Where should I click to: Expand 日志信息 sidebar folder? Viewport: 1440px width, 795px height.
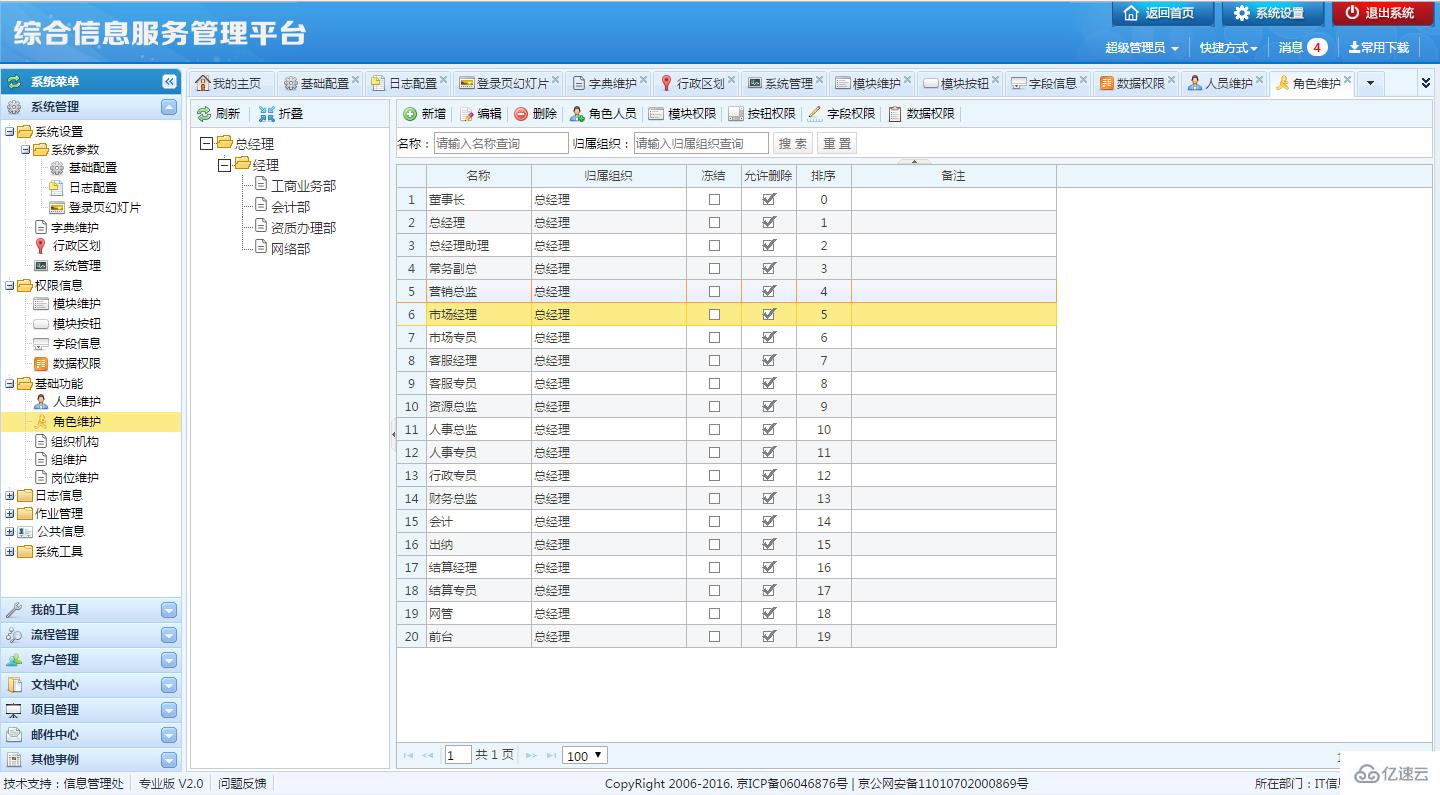click(x=10, y=496)
